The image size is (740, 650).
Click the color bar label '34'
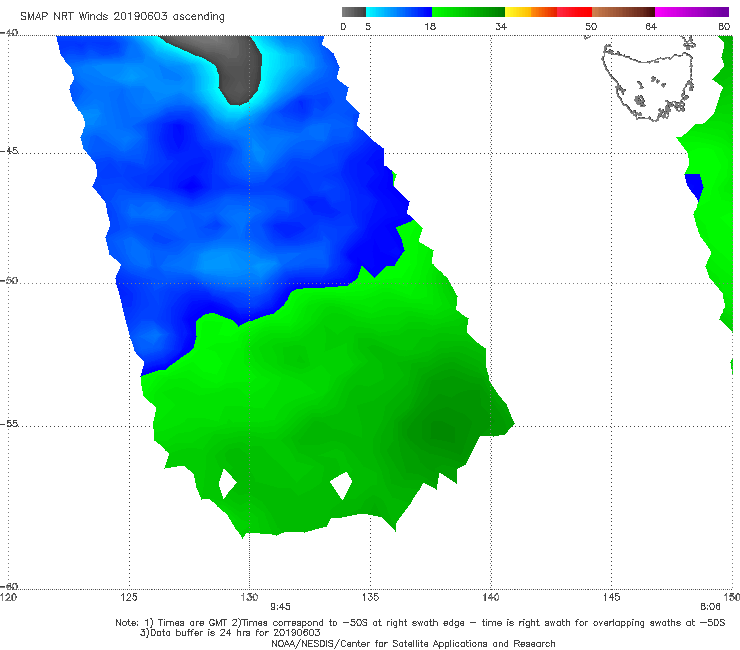click(x=501, y=26)
